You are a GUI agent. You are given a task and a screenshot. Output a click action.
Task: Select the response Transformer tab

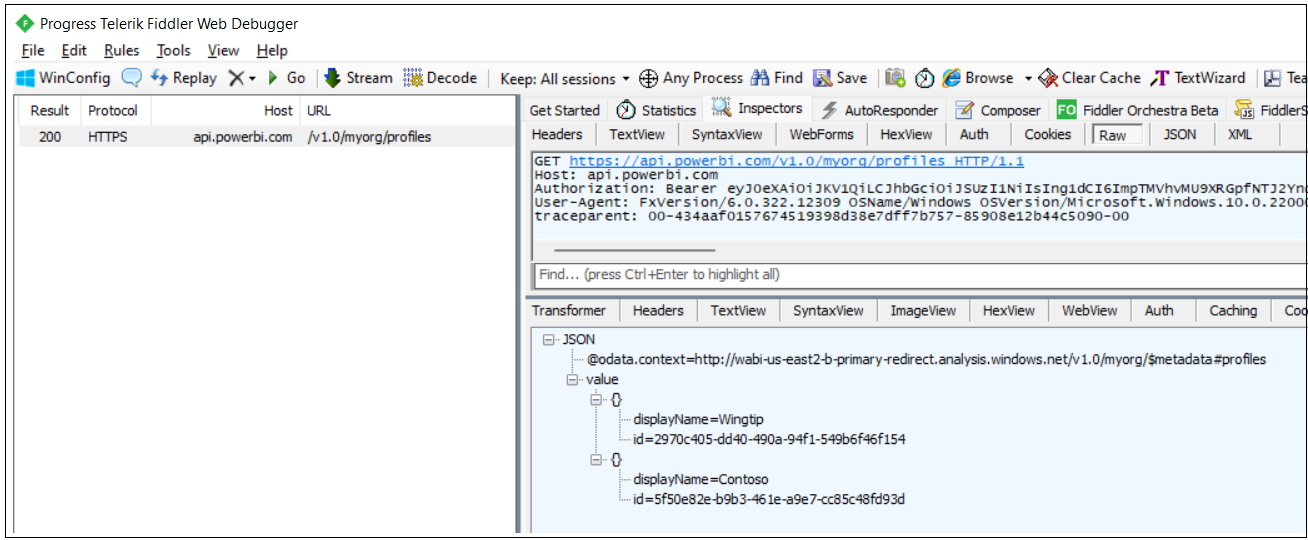pos(569,310)
